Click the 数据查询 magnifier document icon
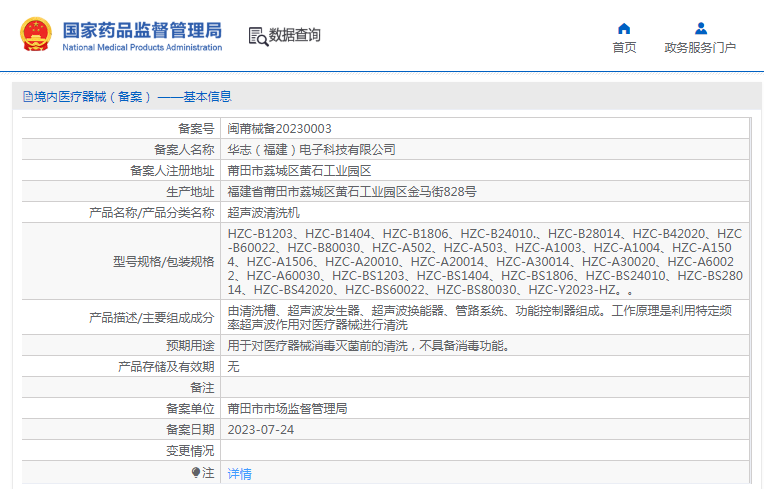Image resolution: width=764 pixels, height=489 pixels. click(x=258, y=36)
